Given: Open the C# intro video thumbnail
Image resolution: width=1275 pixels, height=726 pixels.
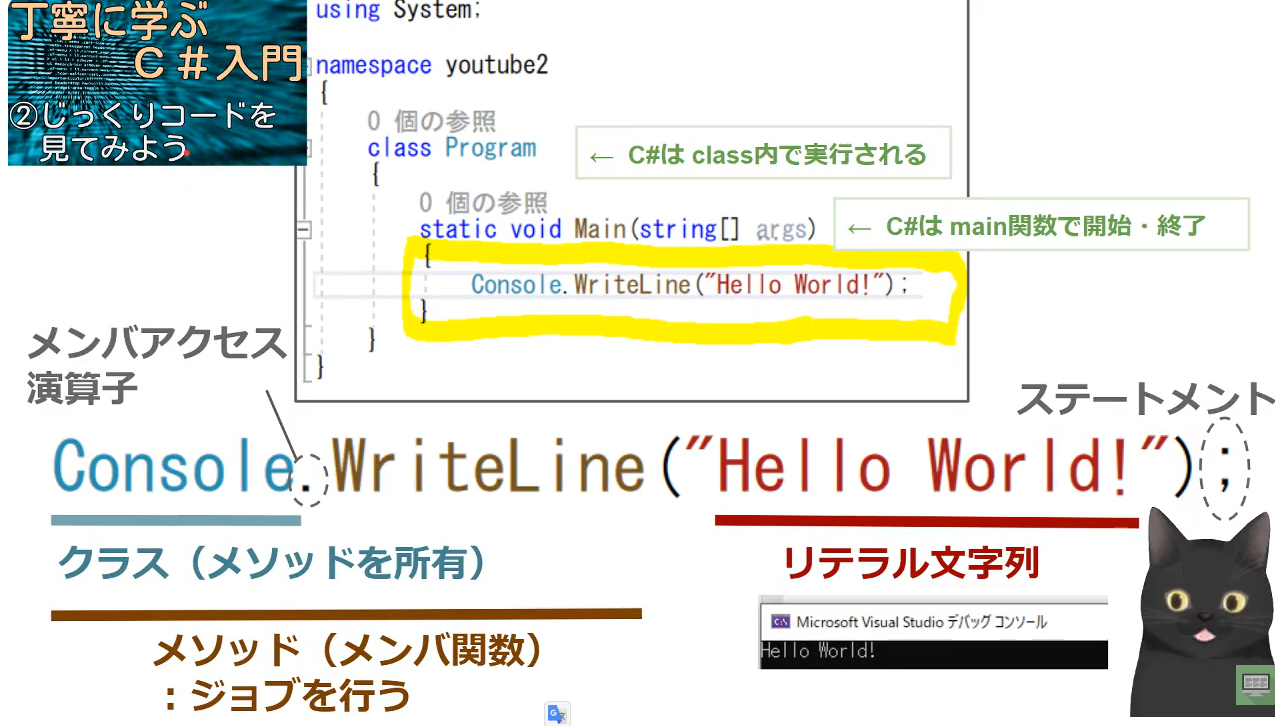Looking at the screenshot, I should [157, 83].
